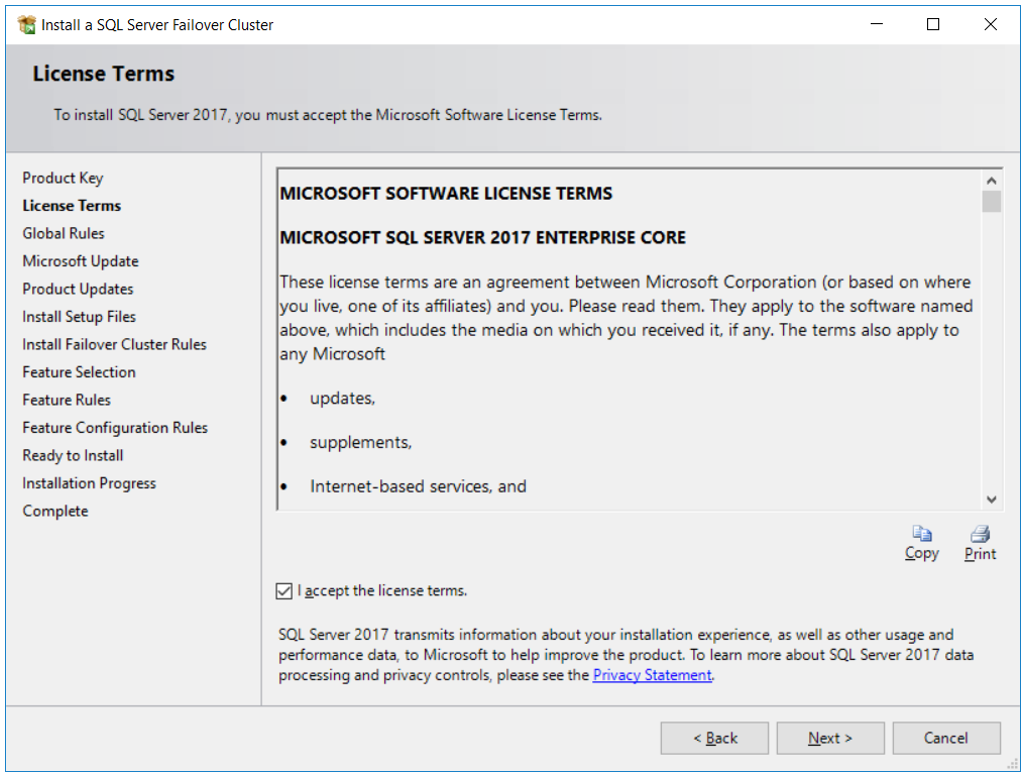Screen dimensions: 1025x775
Task: Maximize the installer window
Action: [x=933, y=25]
